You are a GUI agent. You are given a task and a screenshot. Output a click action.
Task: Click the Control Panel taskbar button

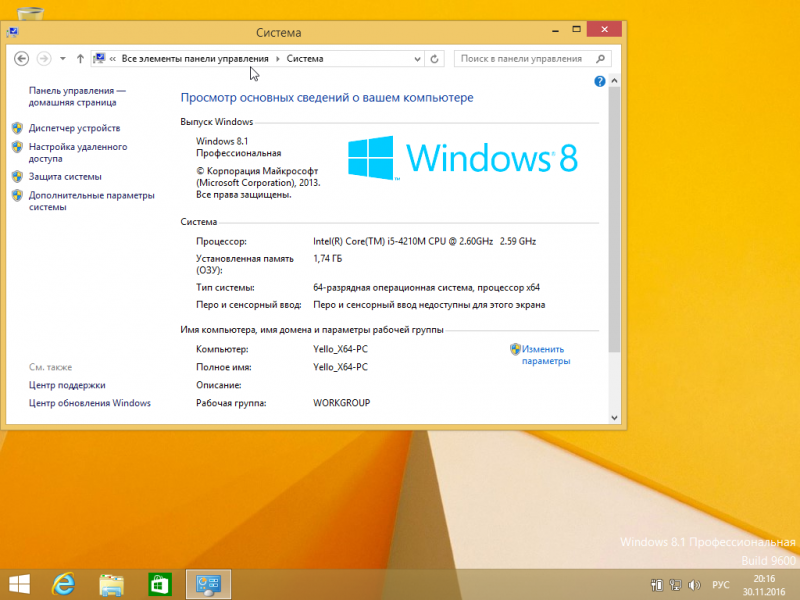[208, 584]
